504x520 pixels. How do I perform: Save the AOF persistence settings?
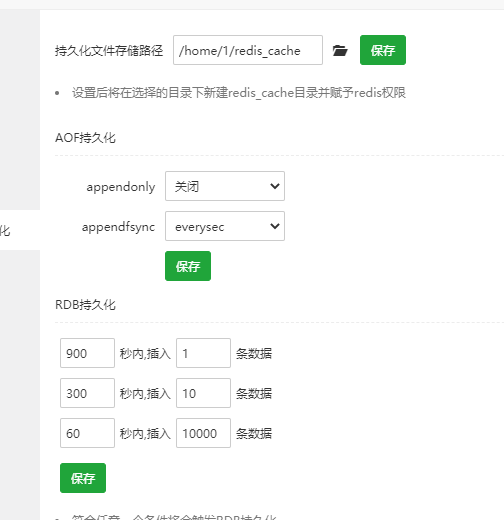click(x=188, y=266)
